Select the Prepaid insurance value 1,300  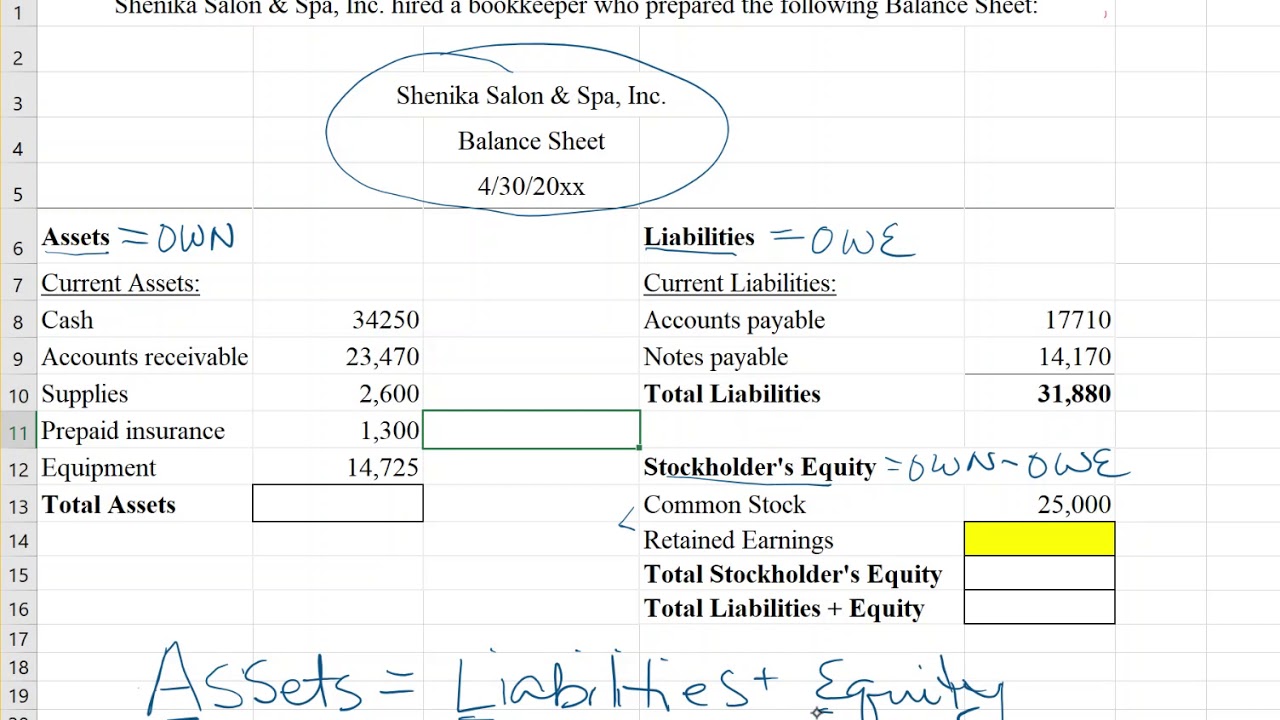point(338,431)
